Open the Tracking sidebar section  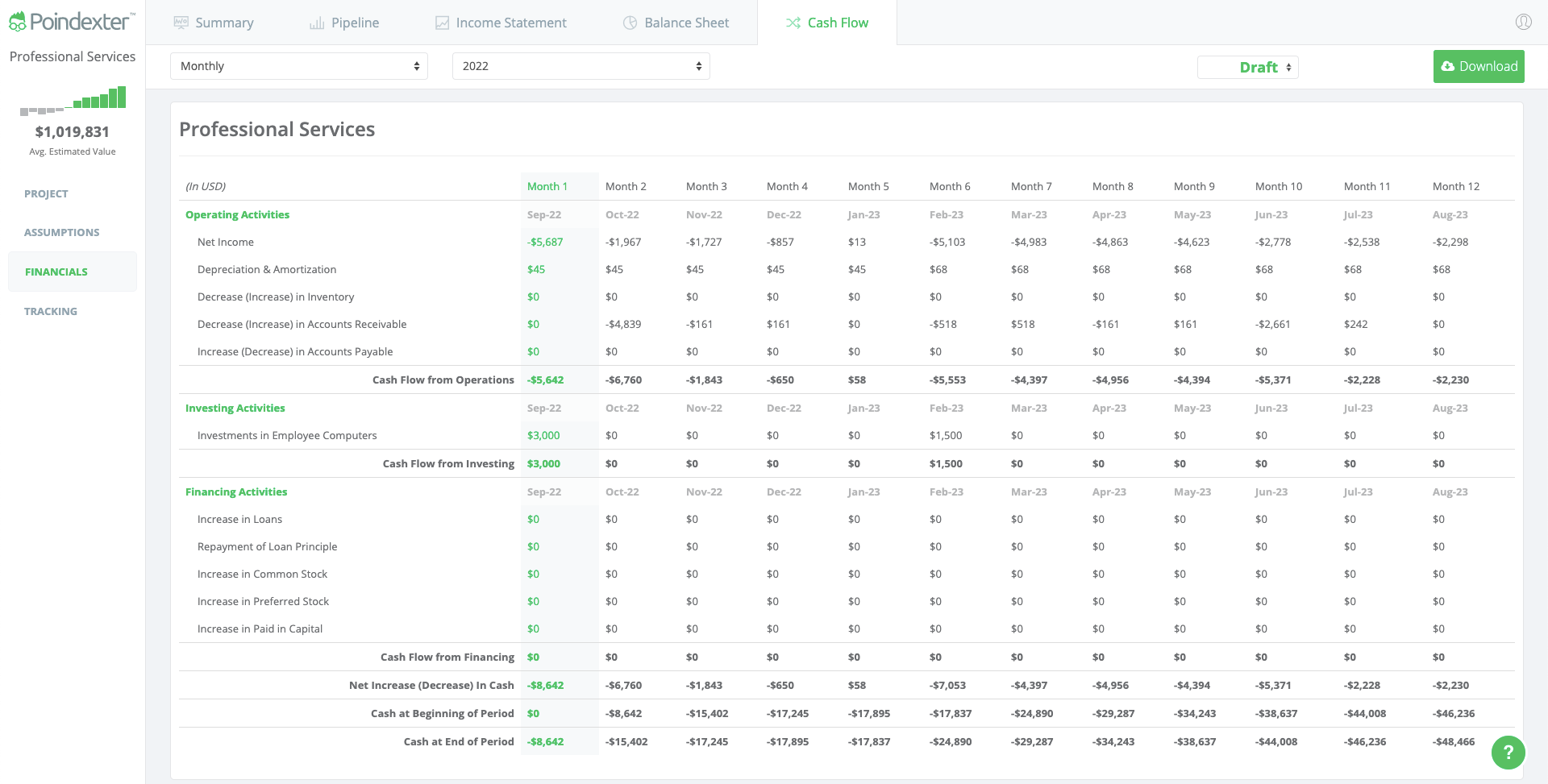click(51, 311)
